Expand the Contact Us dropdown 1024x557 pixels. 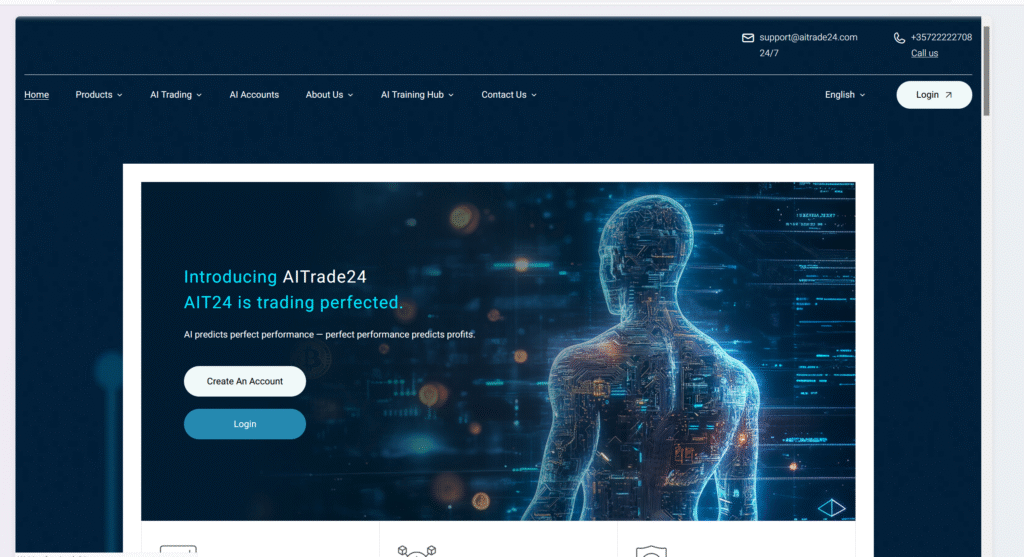coord(509,95)
